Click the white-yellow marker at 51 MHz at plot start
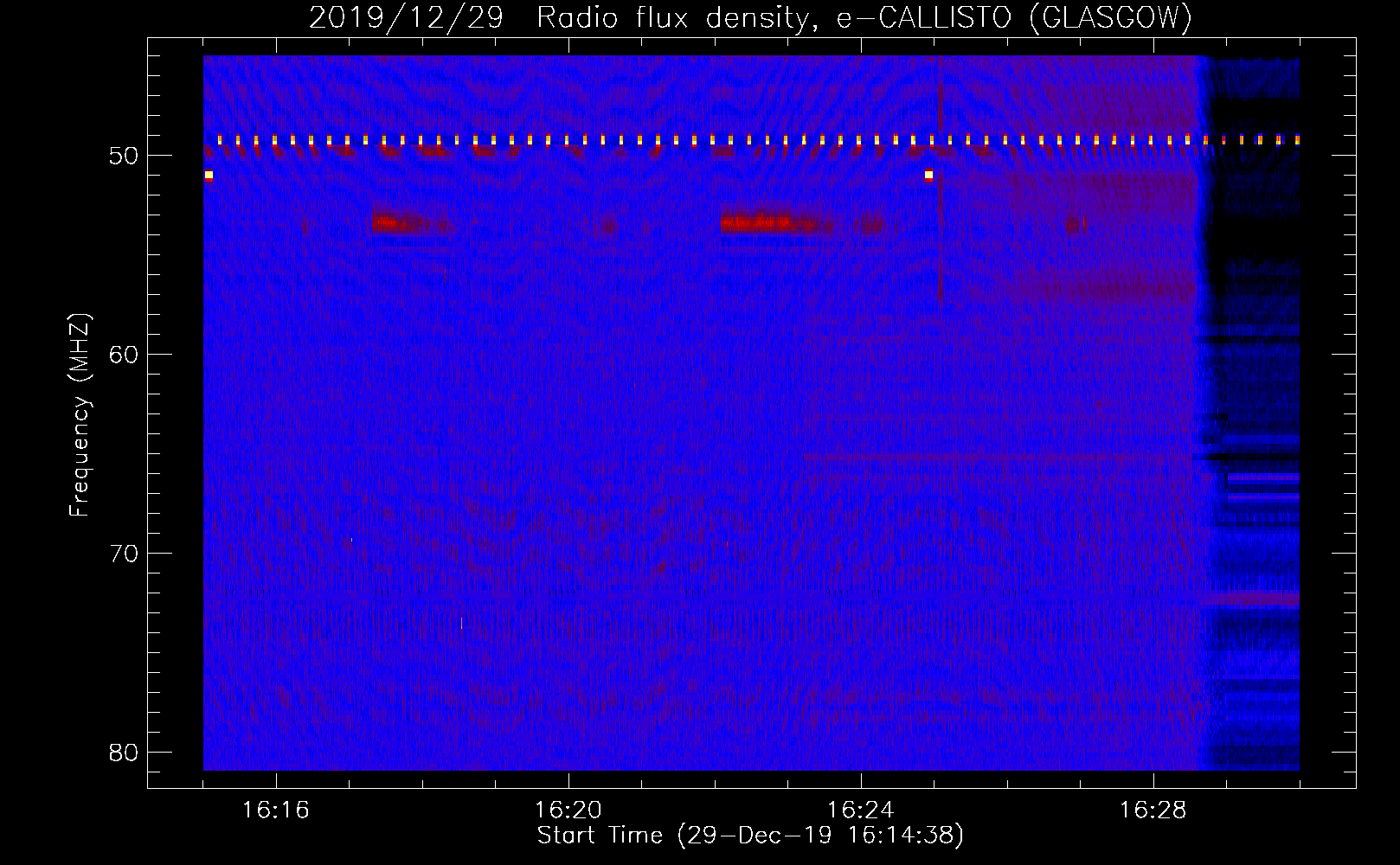The image size is (1400, 865). 209,175
